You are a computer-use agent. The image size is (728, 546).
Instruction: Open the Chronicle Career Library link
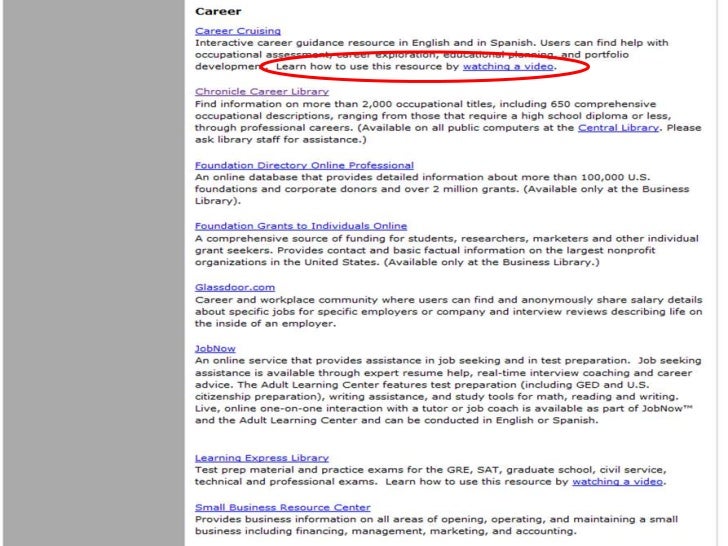click(262, 91)
